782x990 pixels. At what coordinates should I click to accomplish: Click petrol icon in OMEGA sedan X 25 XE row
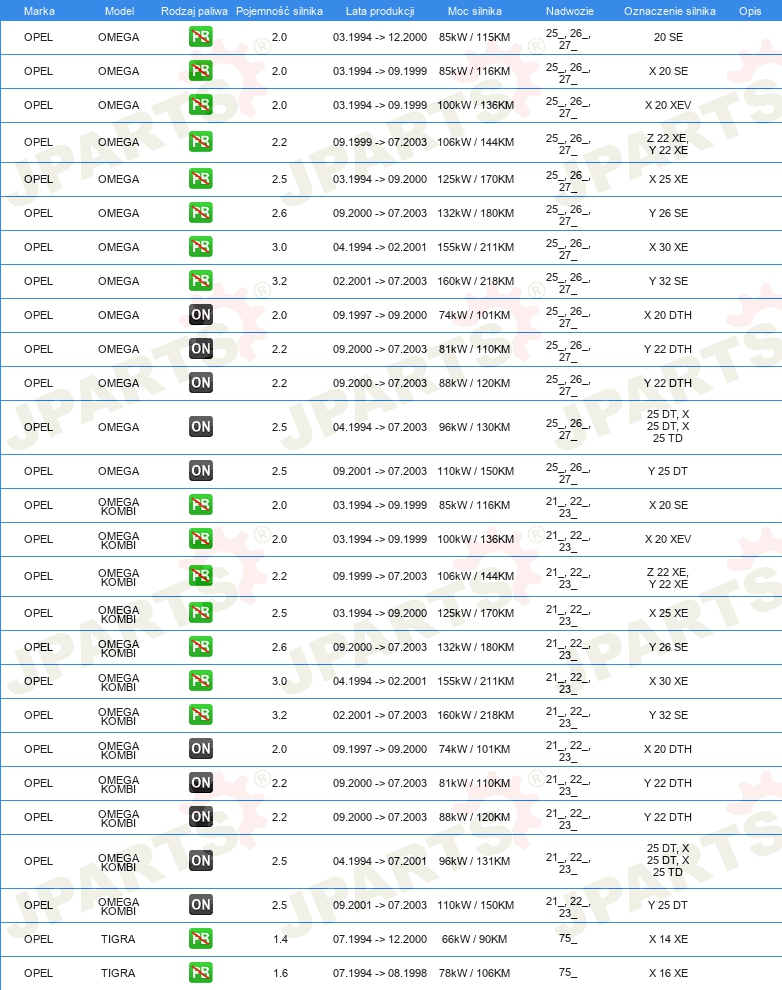(x=201, y=179)
